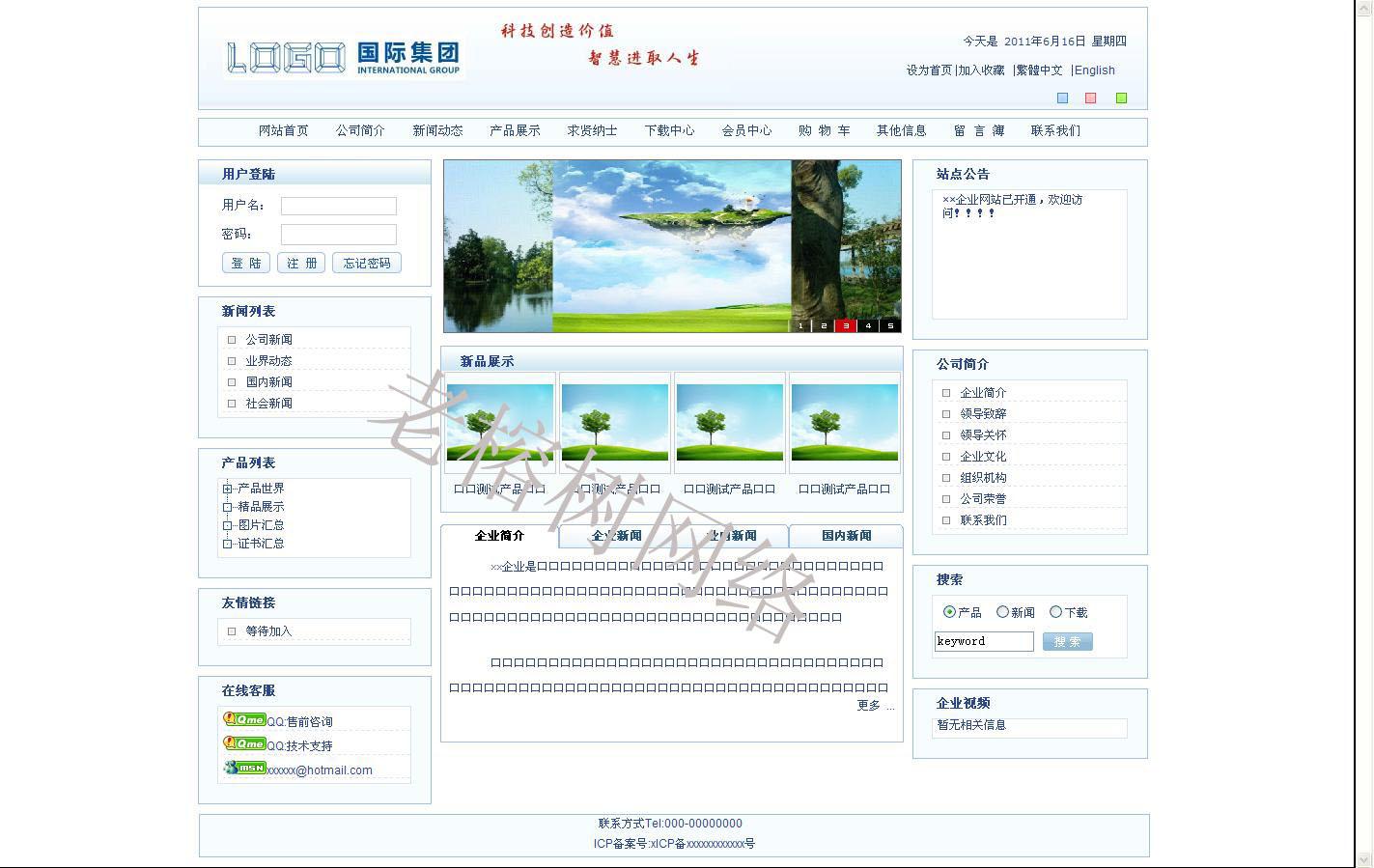
Task: Click the 忘记密码 button
Action: [x=367, y=263]
